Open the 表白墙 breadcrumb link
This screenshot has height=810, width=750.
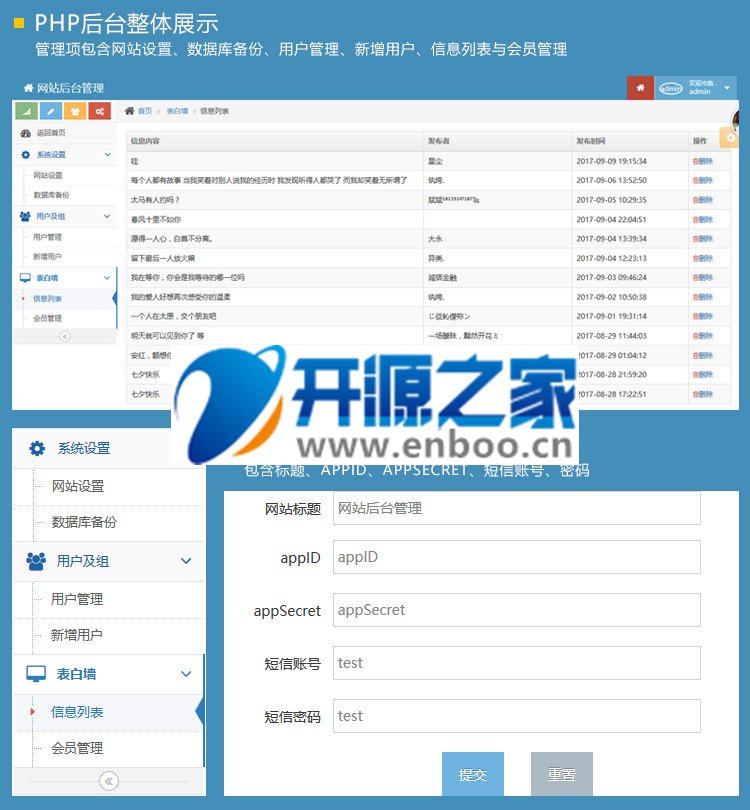click(177, 111)
